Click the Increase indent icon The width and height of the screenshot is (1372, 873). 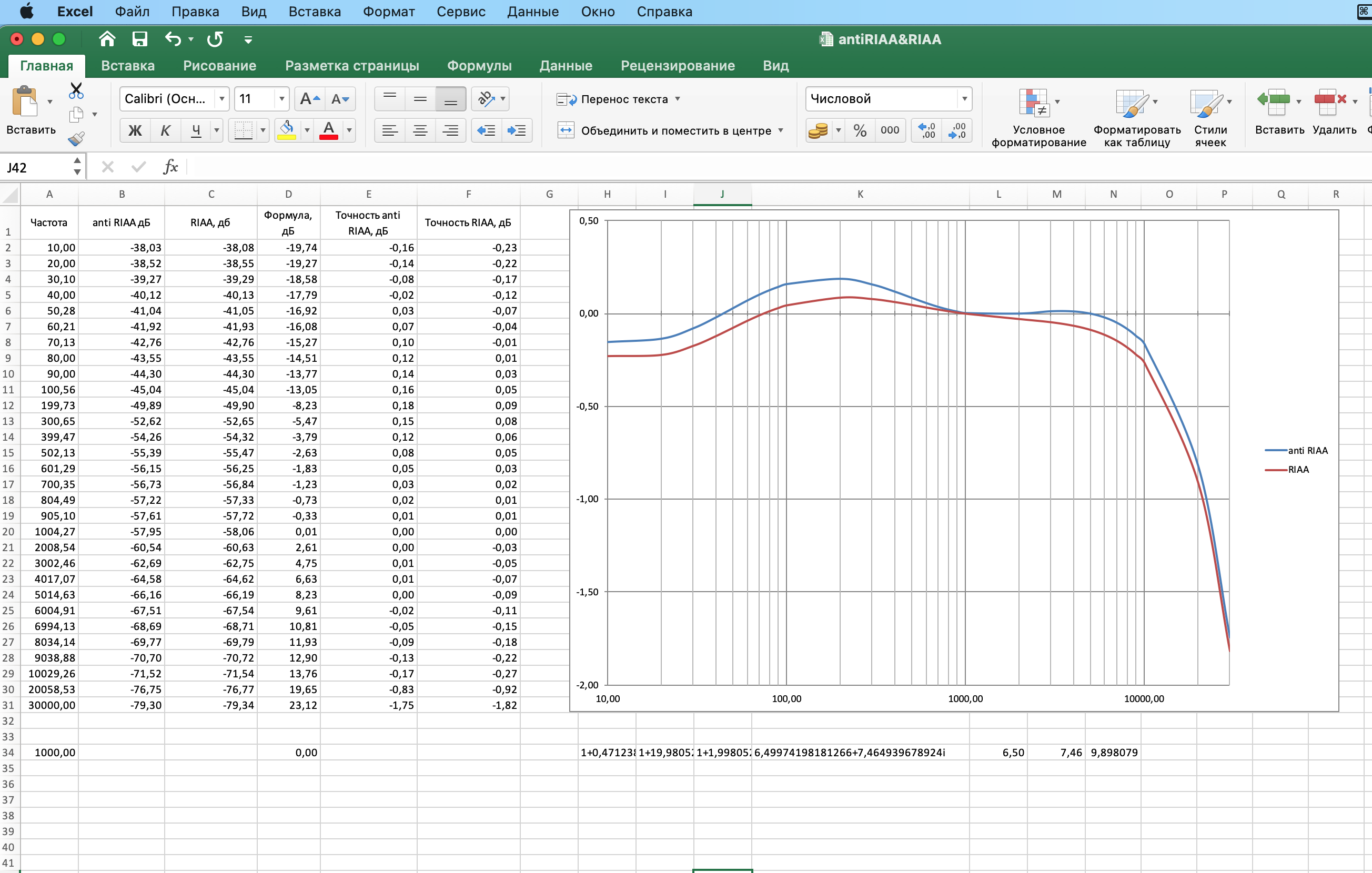[x=516, y=131]
